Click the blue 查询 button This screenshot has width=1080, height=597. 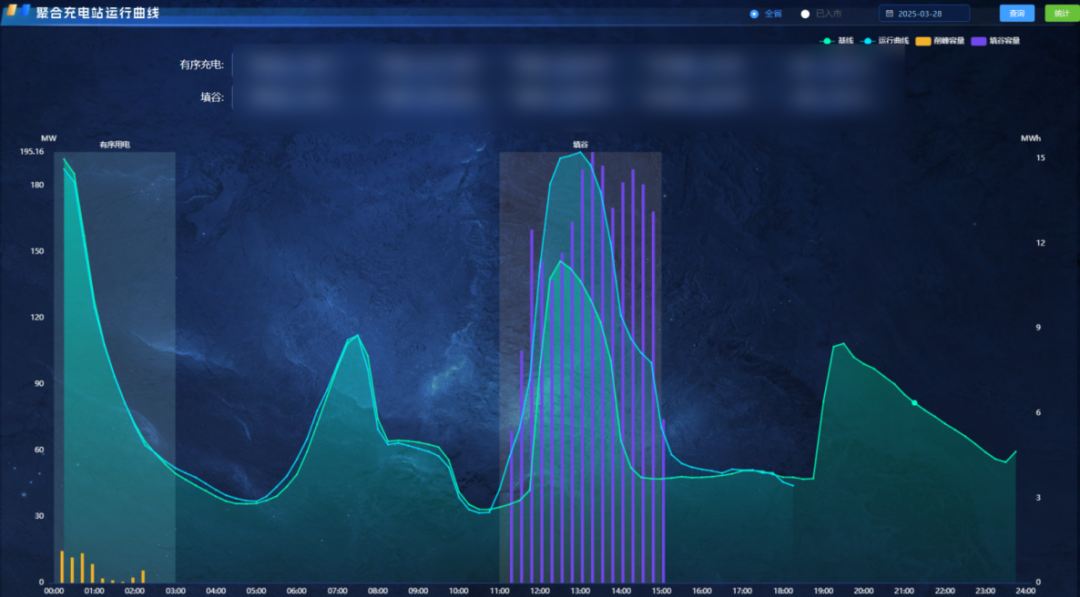pos(1016,13)
